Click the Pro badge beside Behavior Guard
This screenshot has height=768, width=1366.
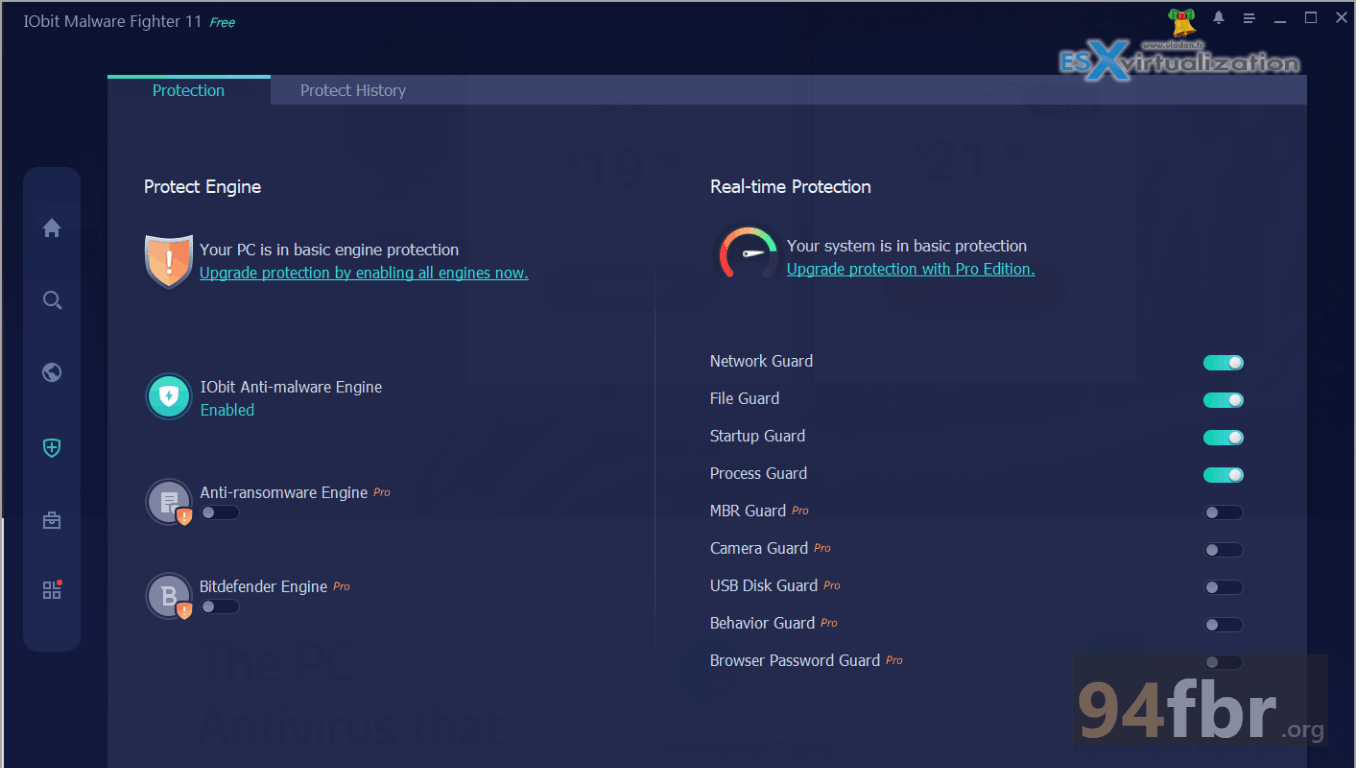point(829,622)
